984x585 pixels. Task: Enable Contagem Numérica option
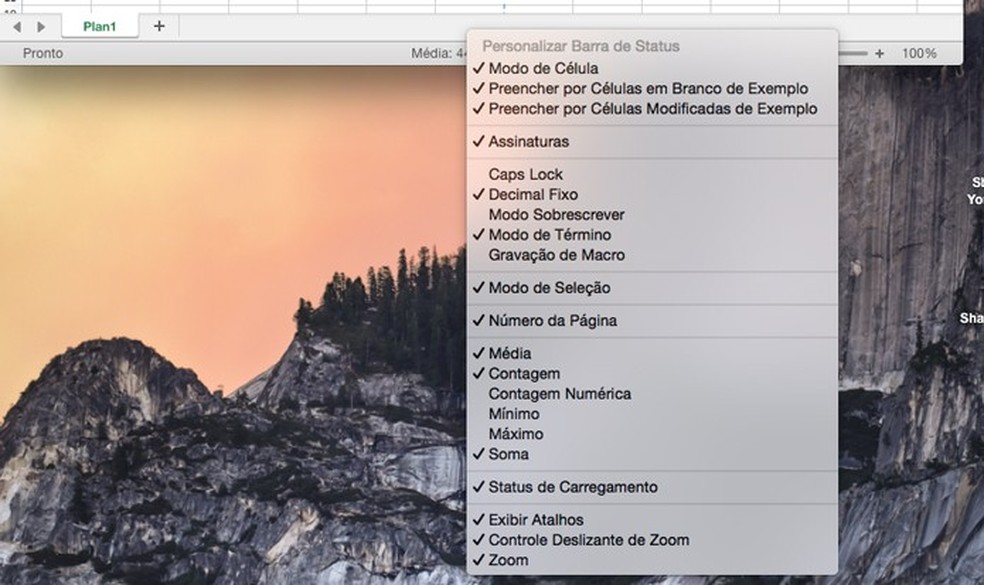pos(652,394)
